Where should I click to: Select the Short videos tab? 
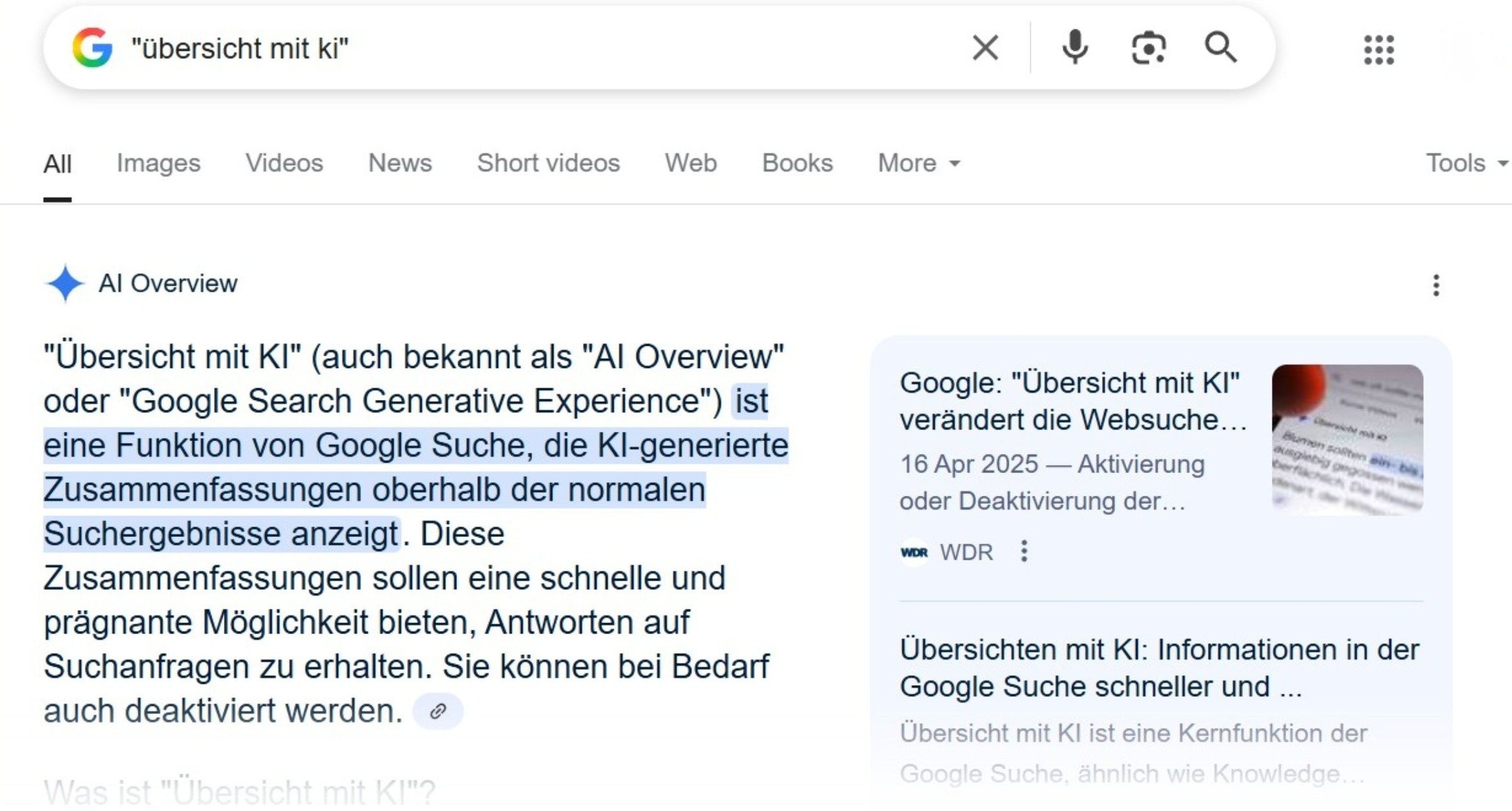click(x=548, y=163)
